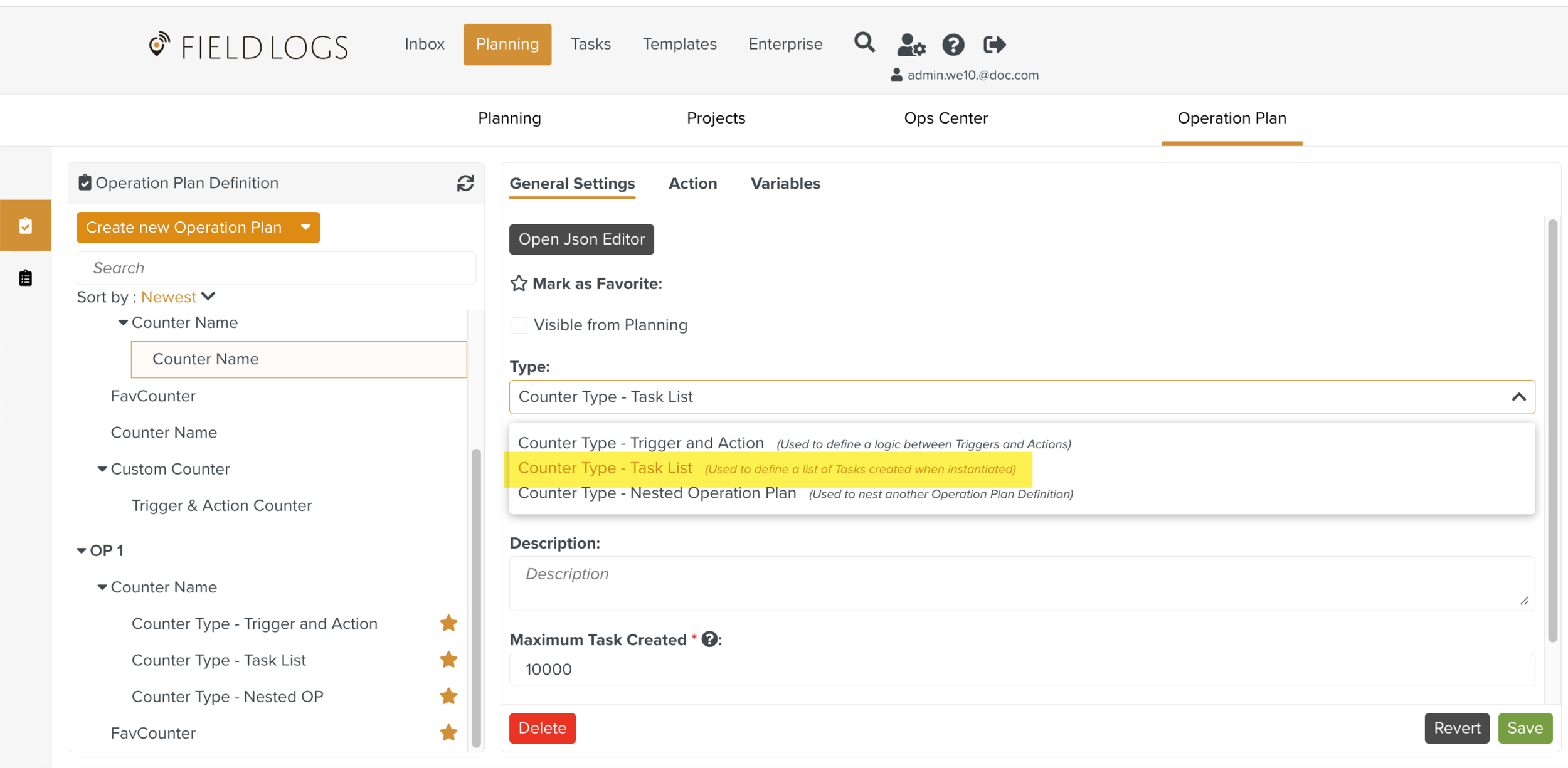This screenshot has width=1568, height=768.
Task: Click the star next to Counter Type - Nested OP
Action: 448,696
